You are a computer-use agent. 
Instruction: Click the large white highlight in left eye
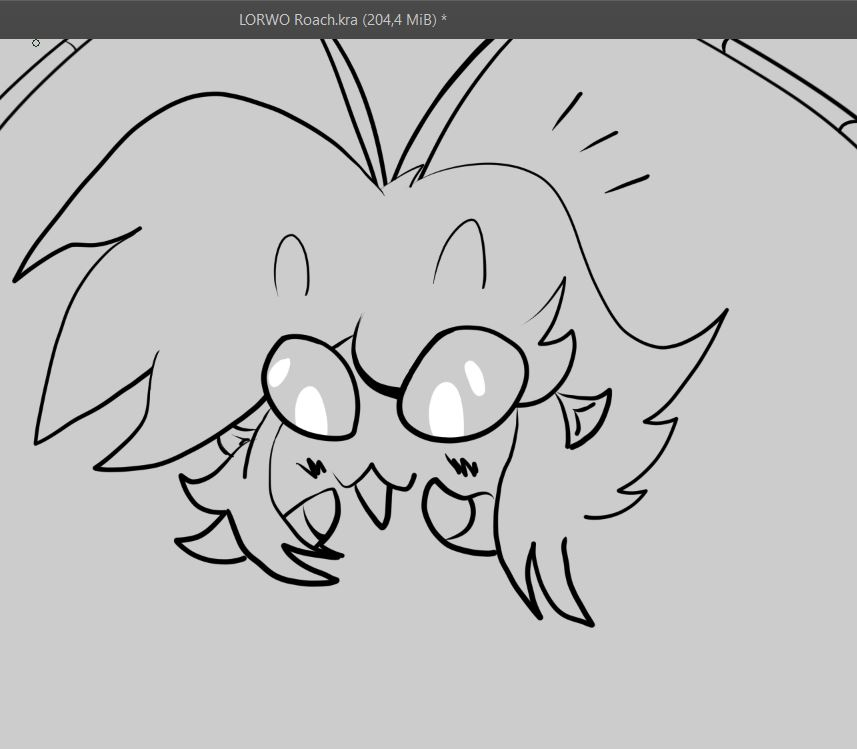pyautogui.click(x=310, y=408)
